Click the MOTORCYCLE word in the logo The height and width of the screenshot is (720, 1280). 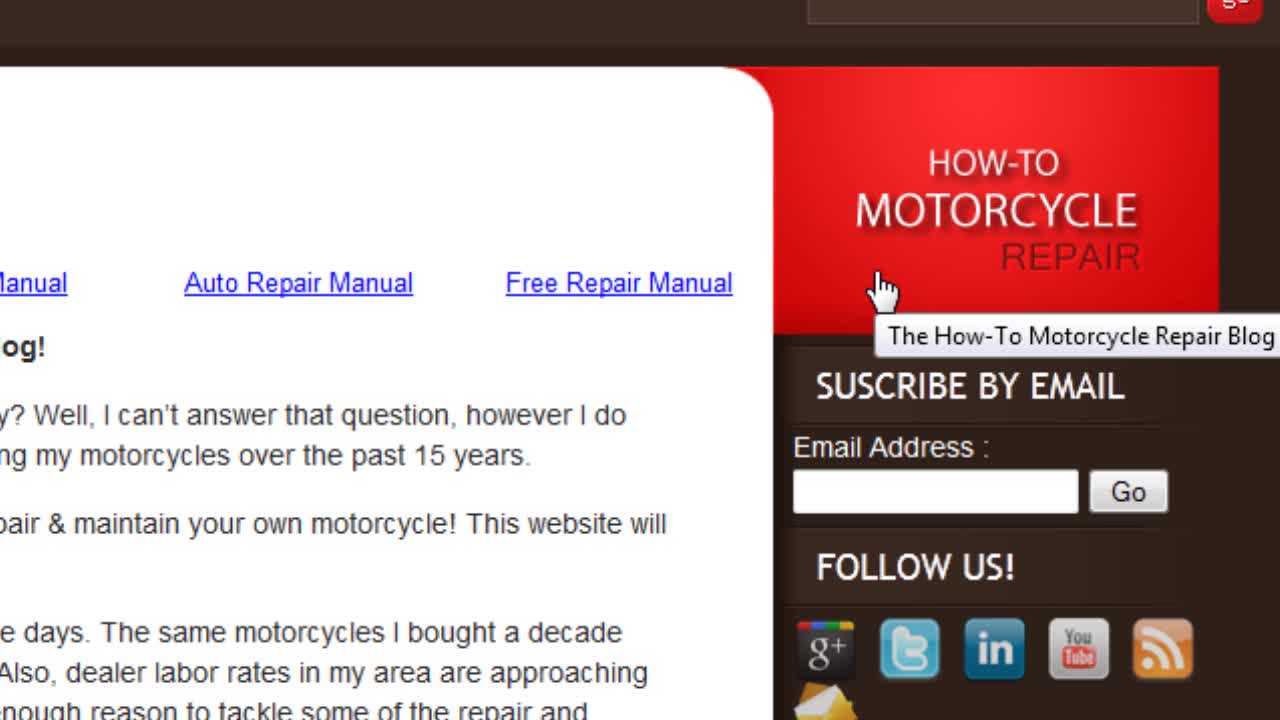click(996, 211)
